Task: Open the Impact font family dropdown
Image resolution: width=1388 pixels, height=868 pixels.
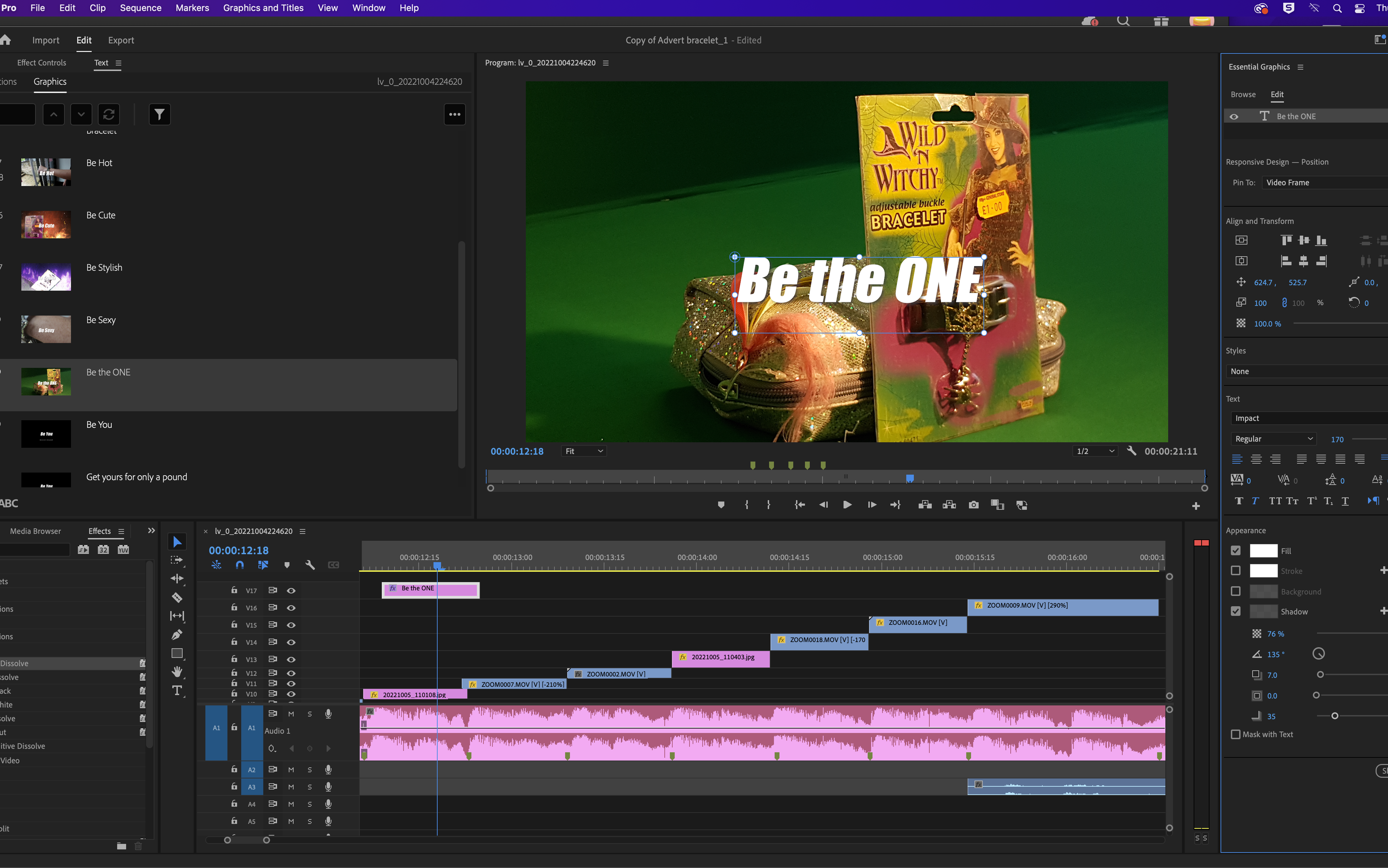Action: [x=1309, y=418]
